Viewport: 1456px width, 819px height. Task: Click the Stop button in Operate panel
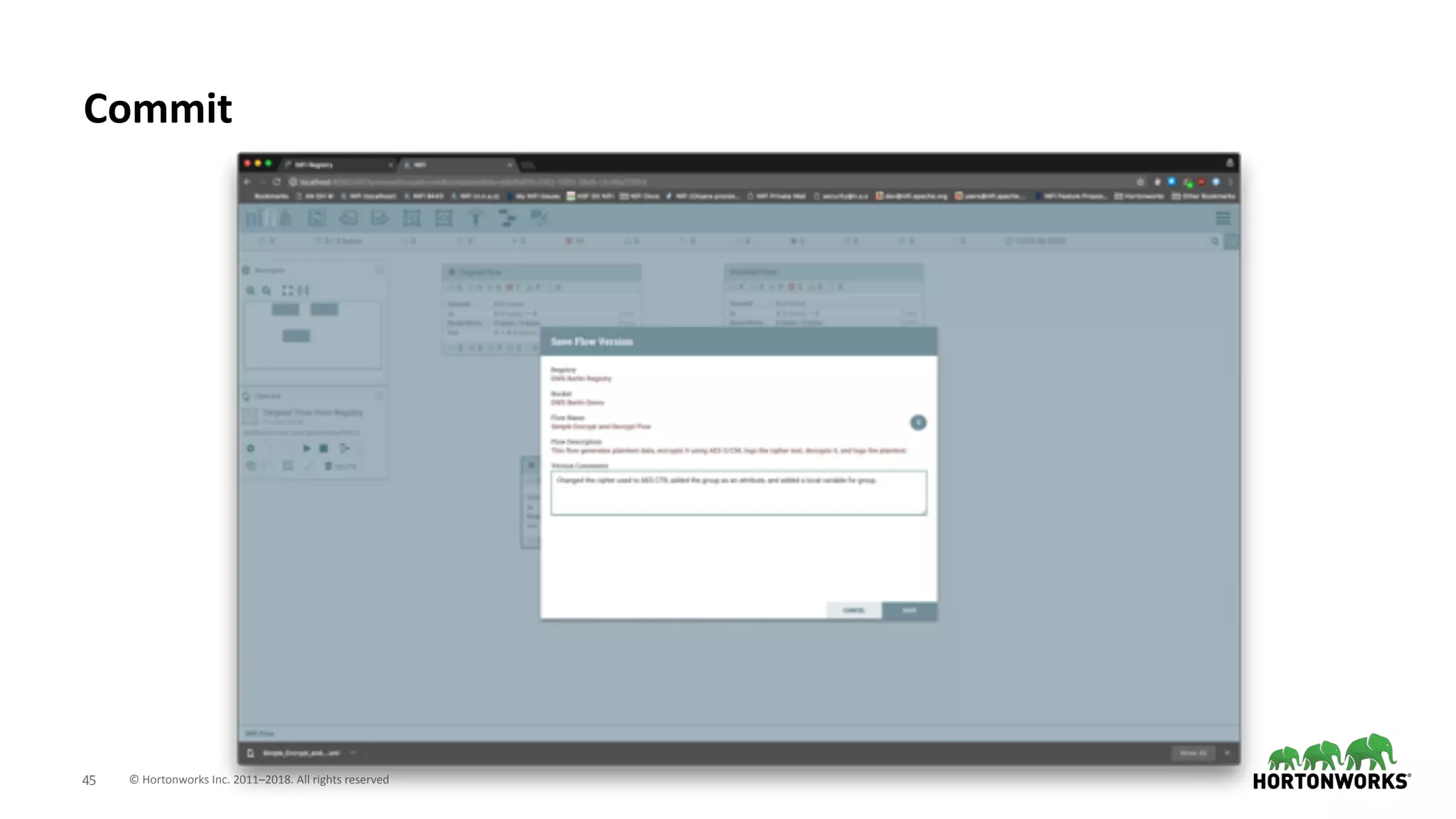pyautogui.click(x=323, y=449)
